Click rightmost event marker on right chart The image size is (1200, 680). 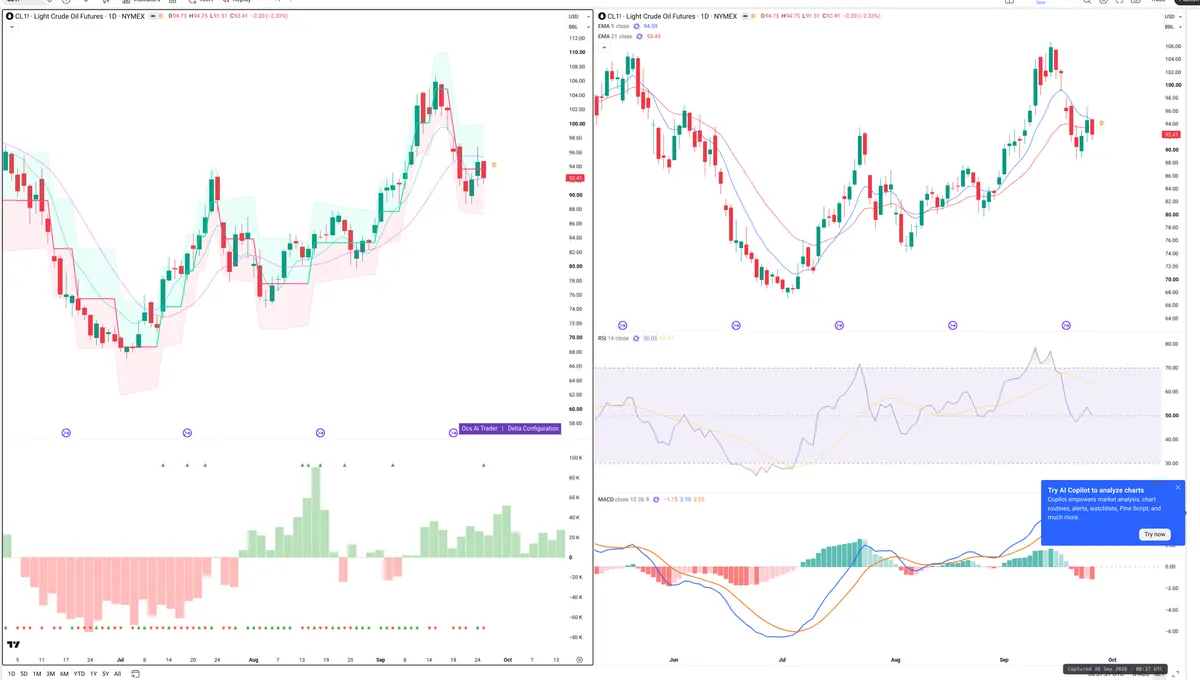pos(1066,325)
